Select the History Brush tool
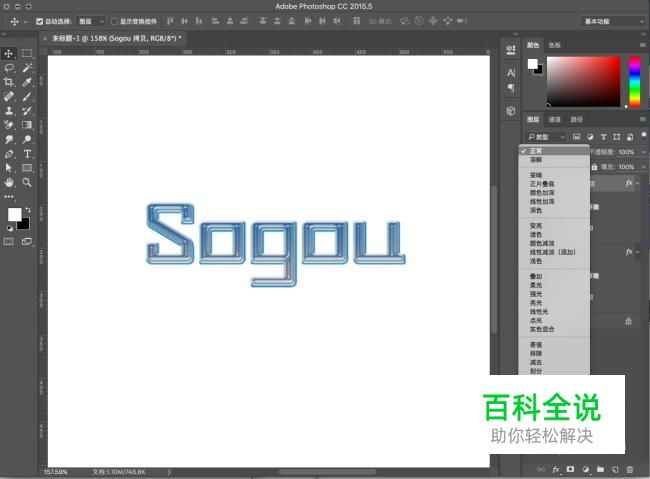Viewport: 650px width, 479px height. 27,111
